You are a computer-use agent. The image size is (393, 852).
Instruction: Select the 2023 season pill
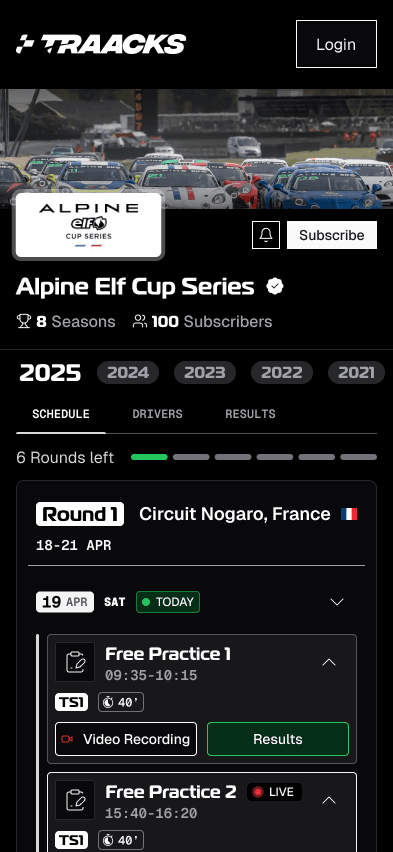point(205,372)
